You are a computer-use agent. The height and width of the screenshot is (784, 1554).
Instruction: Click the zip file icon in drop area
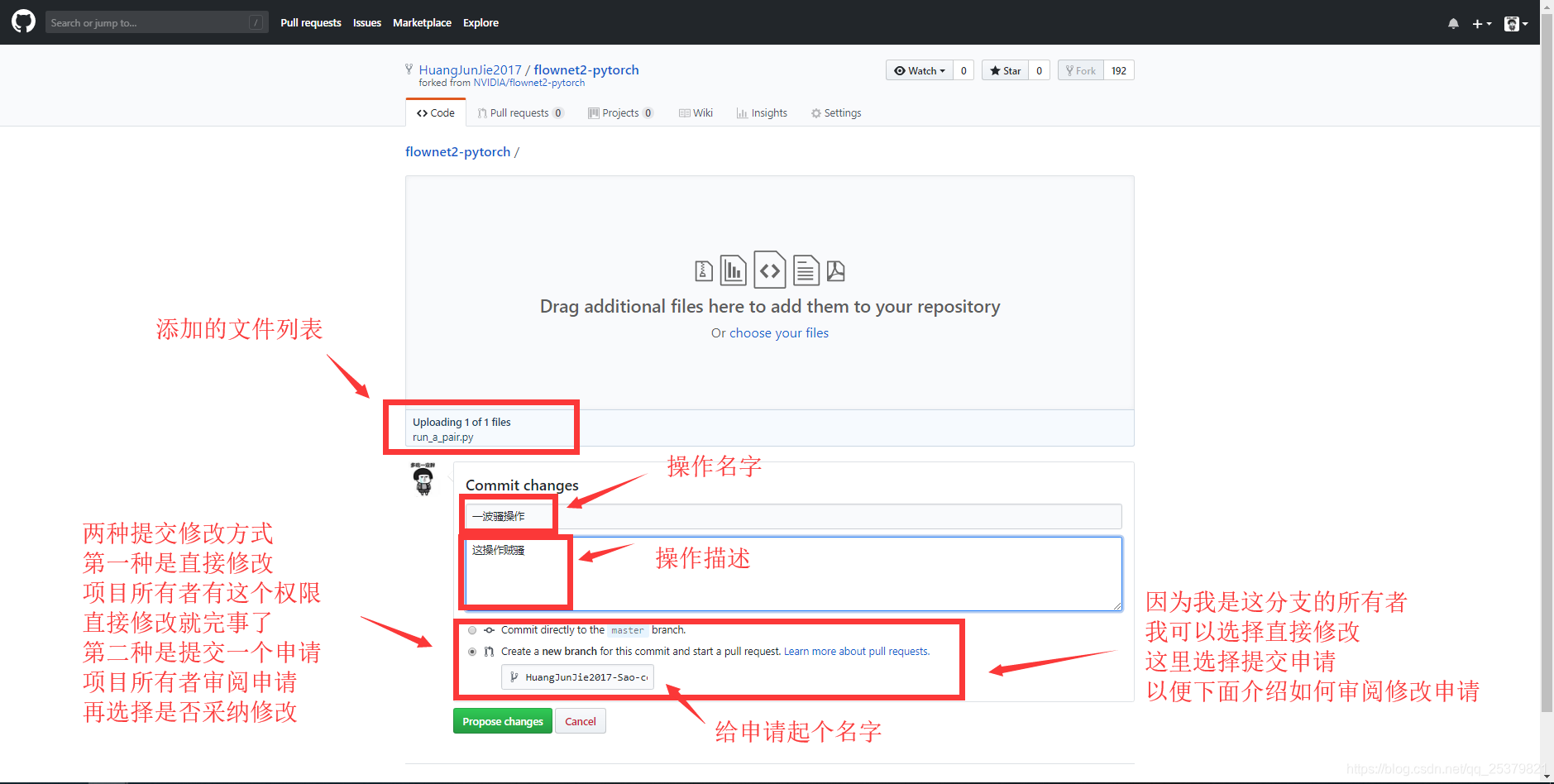704,270
